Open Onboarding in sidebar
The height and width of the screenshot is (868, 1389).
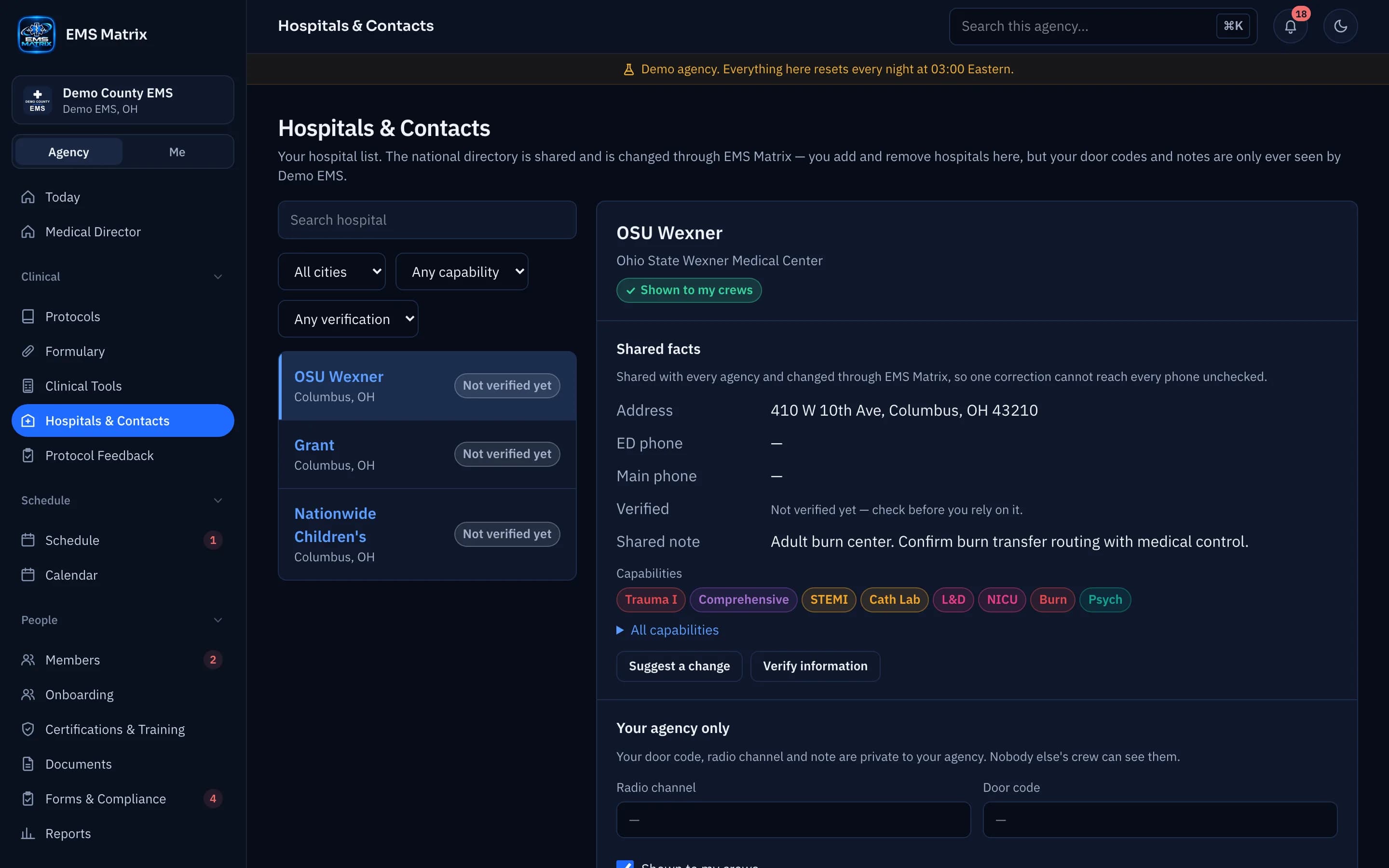123,694
